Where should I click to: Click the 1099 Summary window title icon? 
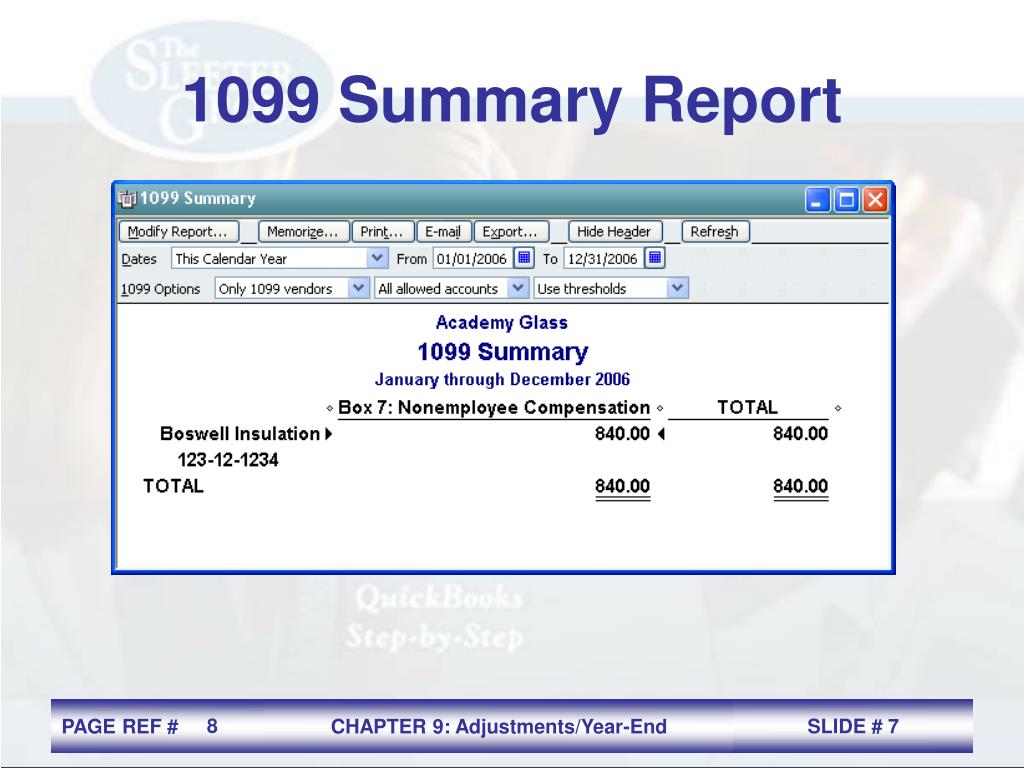pyautogui.click(x=127, y=199)
